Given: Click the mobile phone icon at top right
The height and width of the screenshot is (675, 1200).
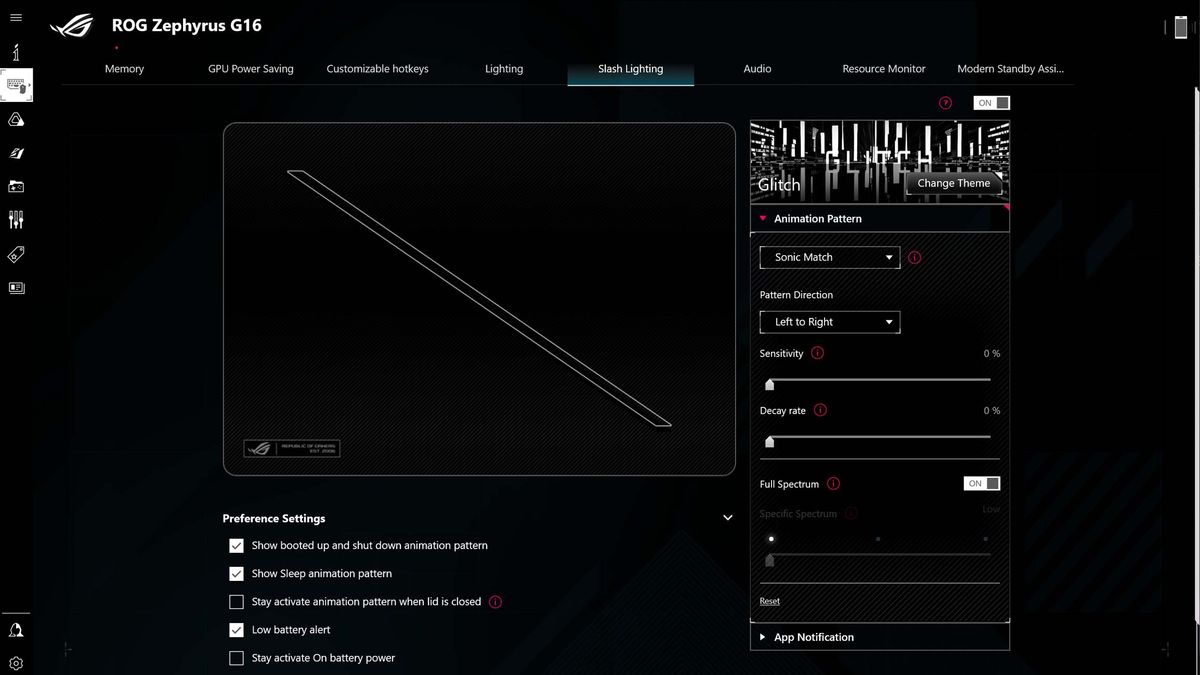Looking at the screenshot, I should pos(1181,27).
